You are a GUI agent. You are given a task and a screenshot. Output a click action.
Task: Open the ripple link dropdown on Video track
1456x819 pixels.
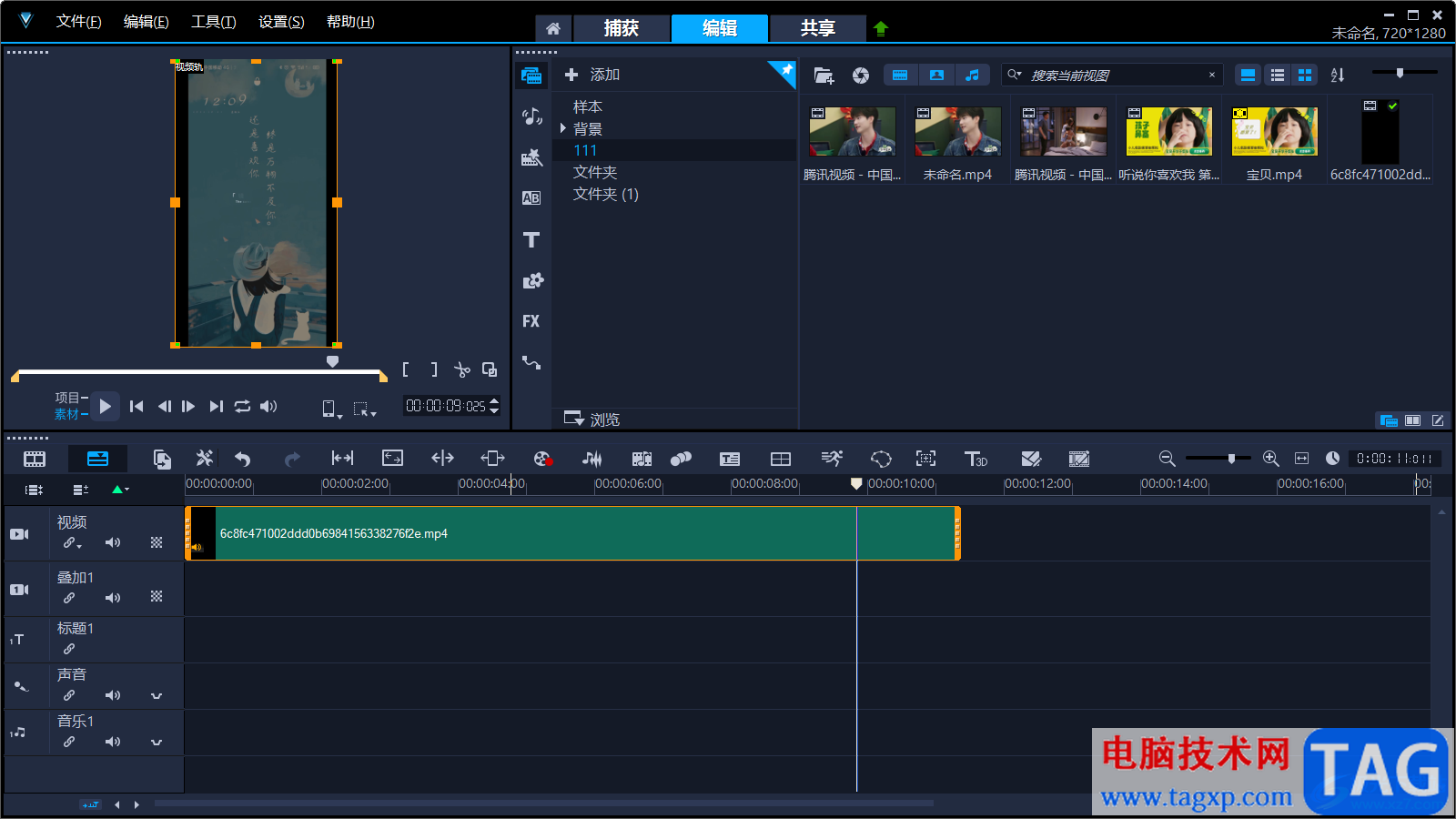(x=72, y=543)
